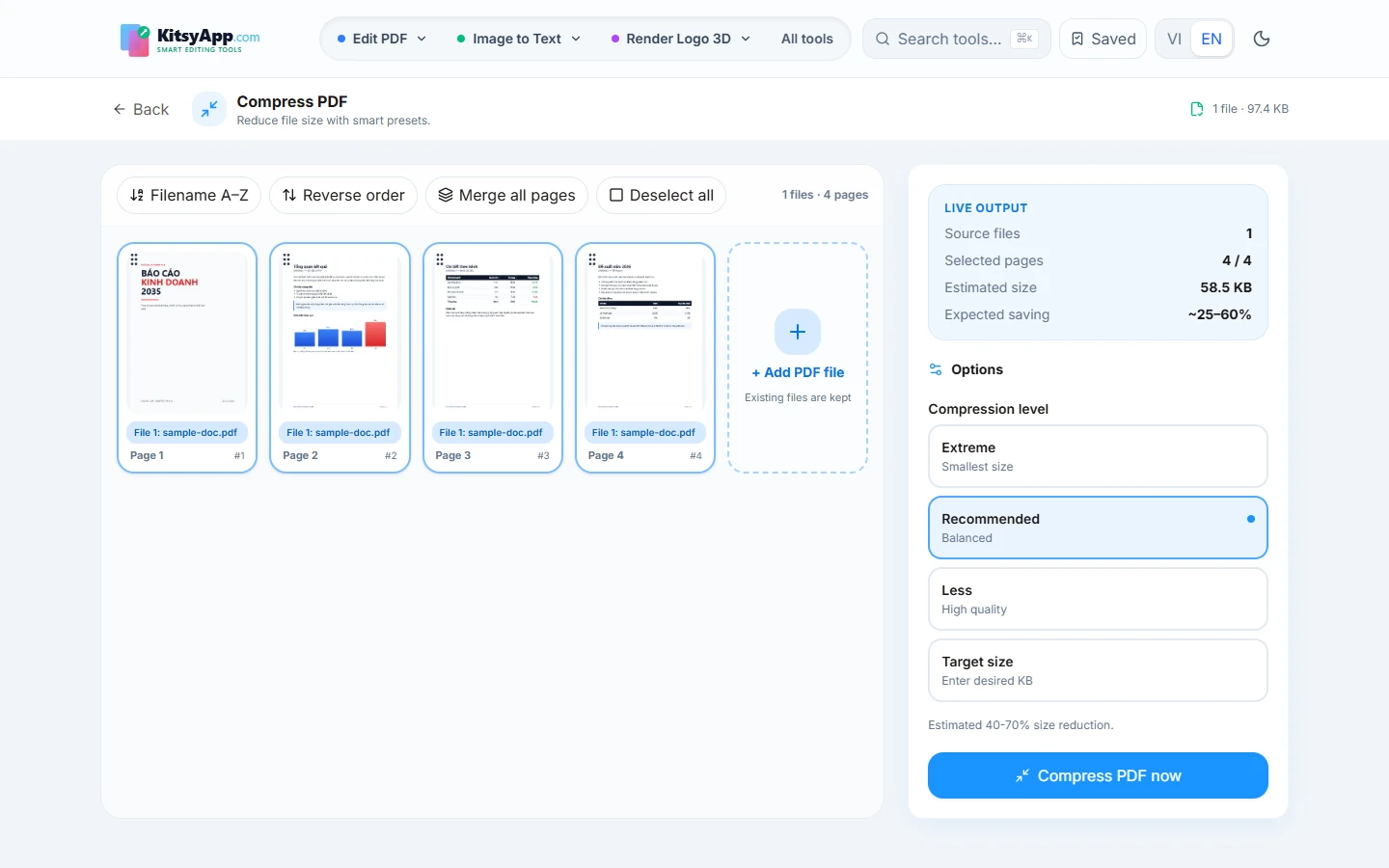Select Page 4 thumbnail
Viewport: 1389px width, 868px height.
click(645, 333)
